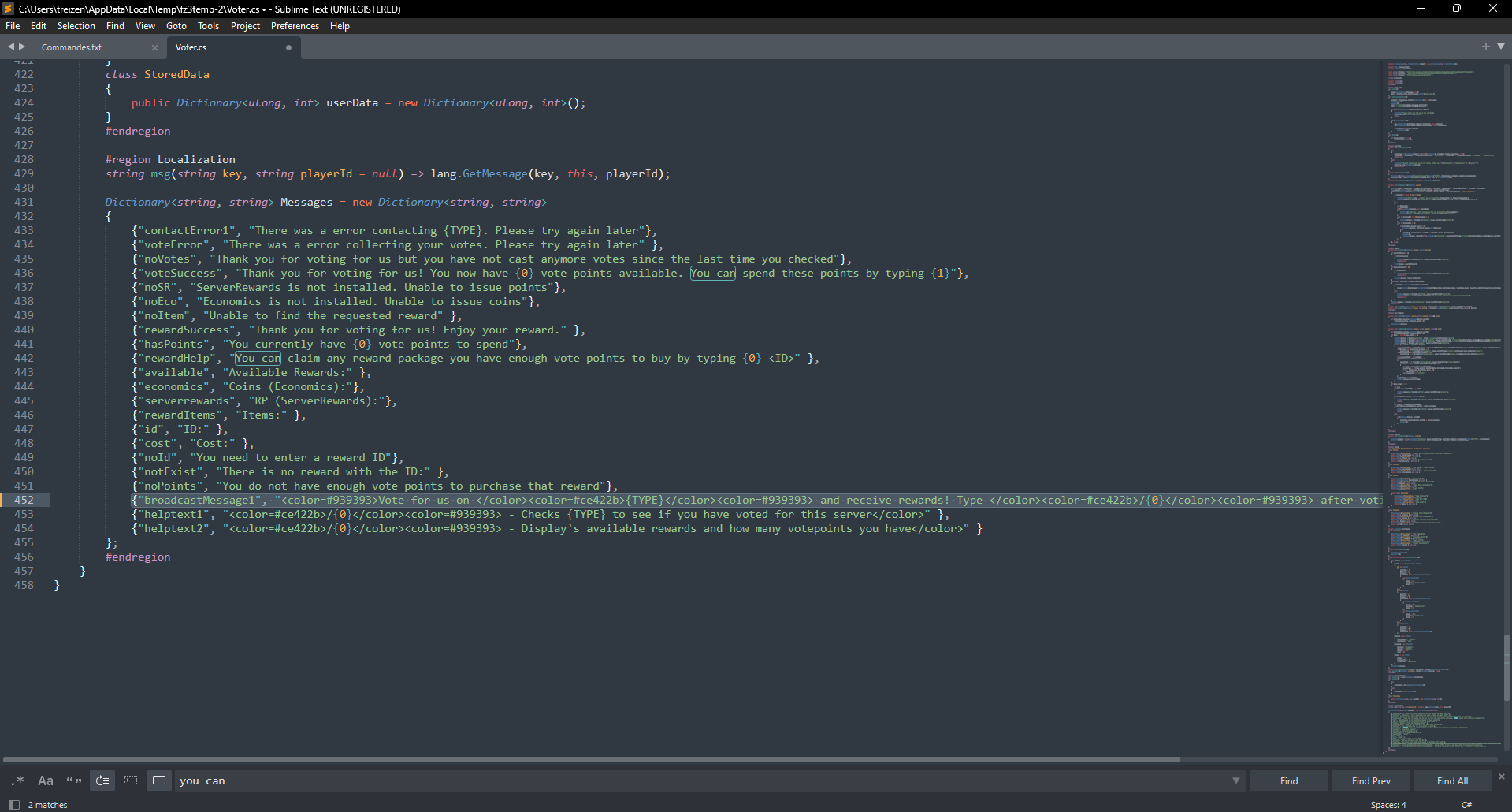Click the Find All button
This screenshot has width=1512, height=812.
(1452, 780)
